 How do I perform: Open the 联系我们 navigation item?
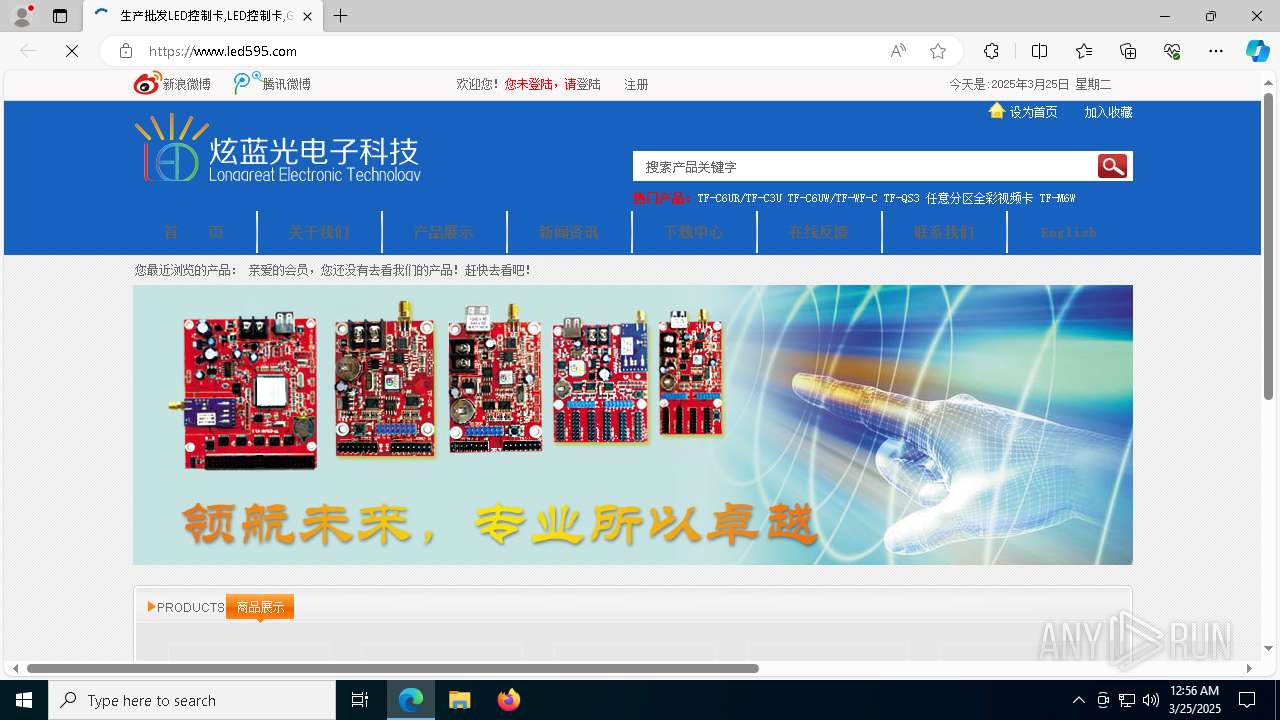point(944,232)
